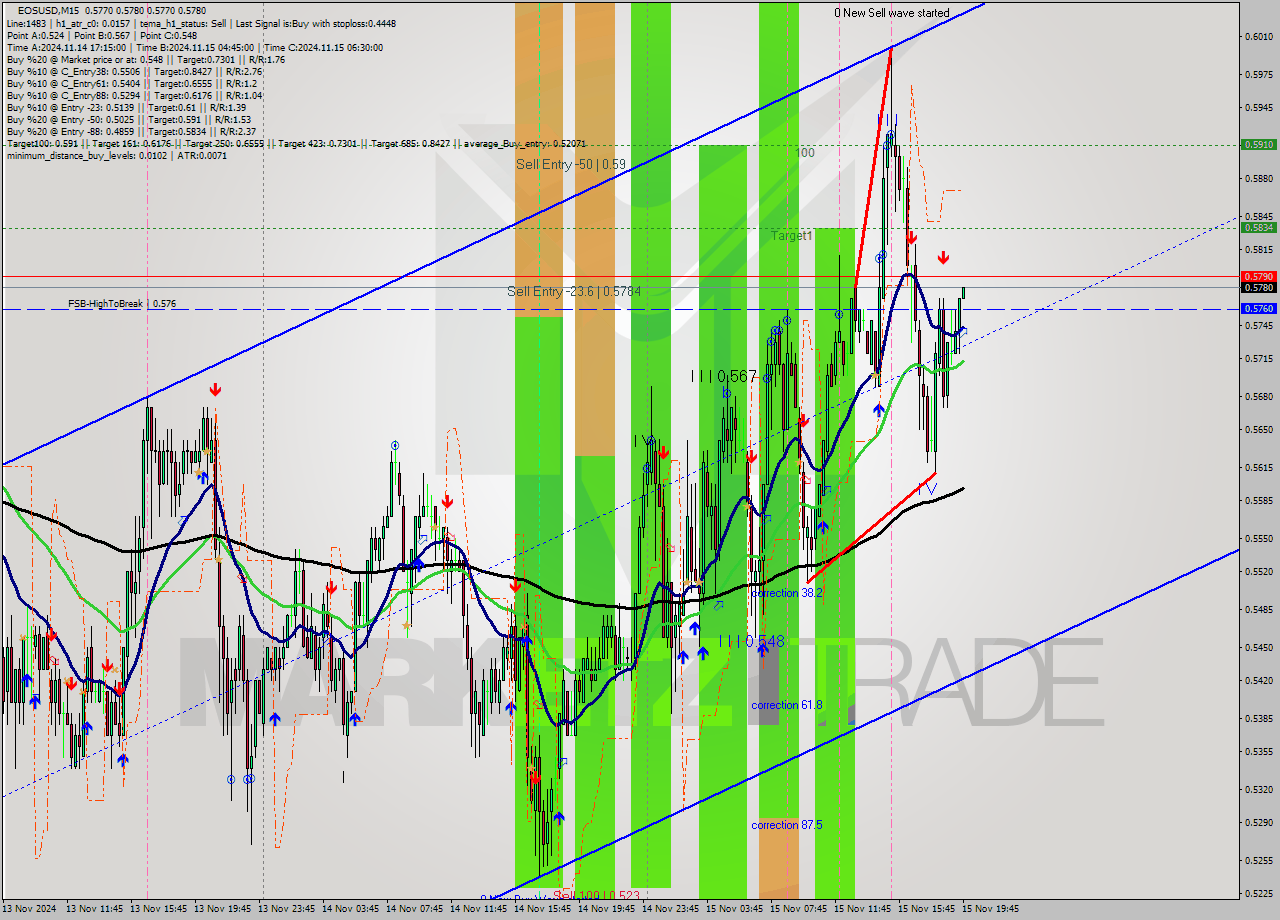Click the 0.6010 price scale value
The height and width of the screenshot is (920, 1280).
1259,37
